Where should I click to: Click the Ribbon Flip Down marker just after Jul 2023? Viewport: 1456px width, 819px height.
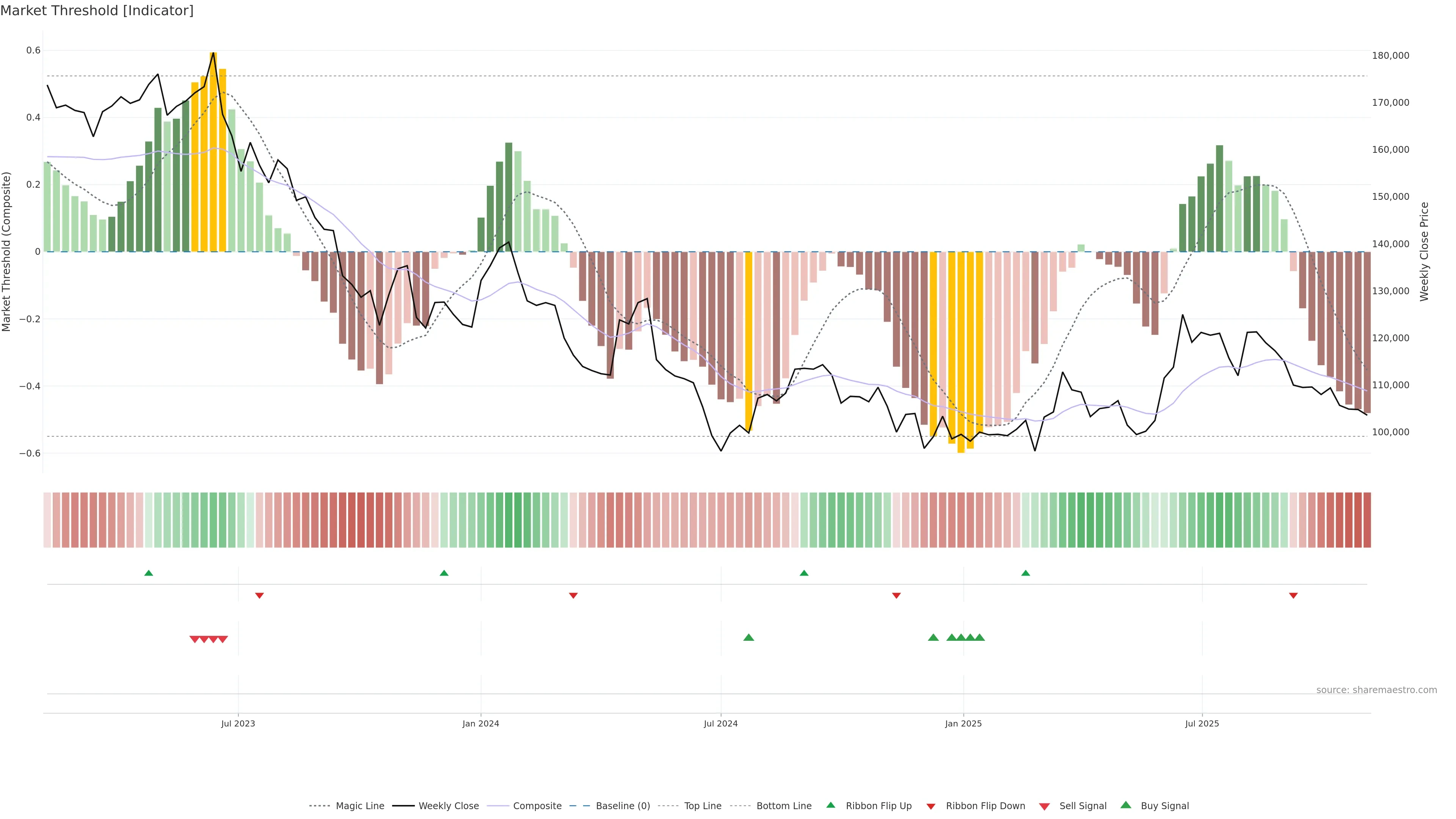pos(259,595)
